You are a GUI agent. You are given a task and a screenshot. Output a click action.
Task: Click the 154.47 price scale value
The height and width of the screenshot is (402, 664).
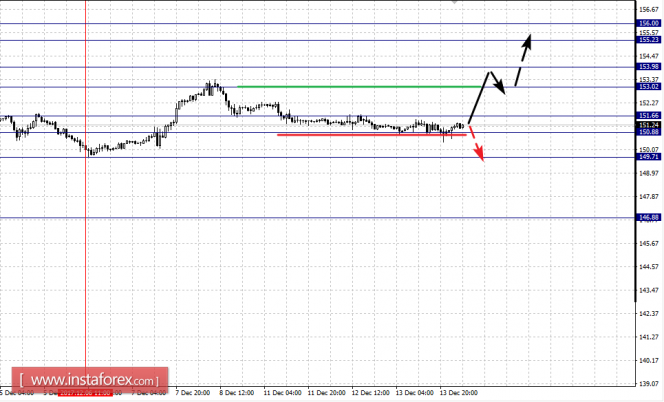[x=649, y=56]
